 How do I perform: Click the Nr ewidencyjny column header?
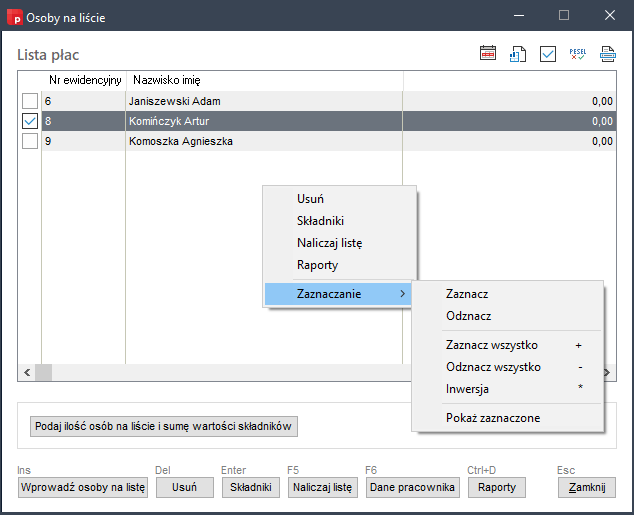[x=85, y=80]
